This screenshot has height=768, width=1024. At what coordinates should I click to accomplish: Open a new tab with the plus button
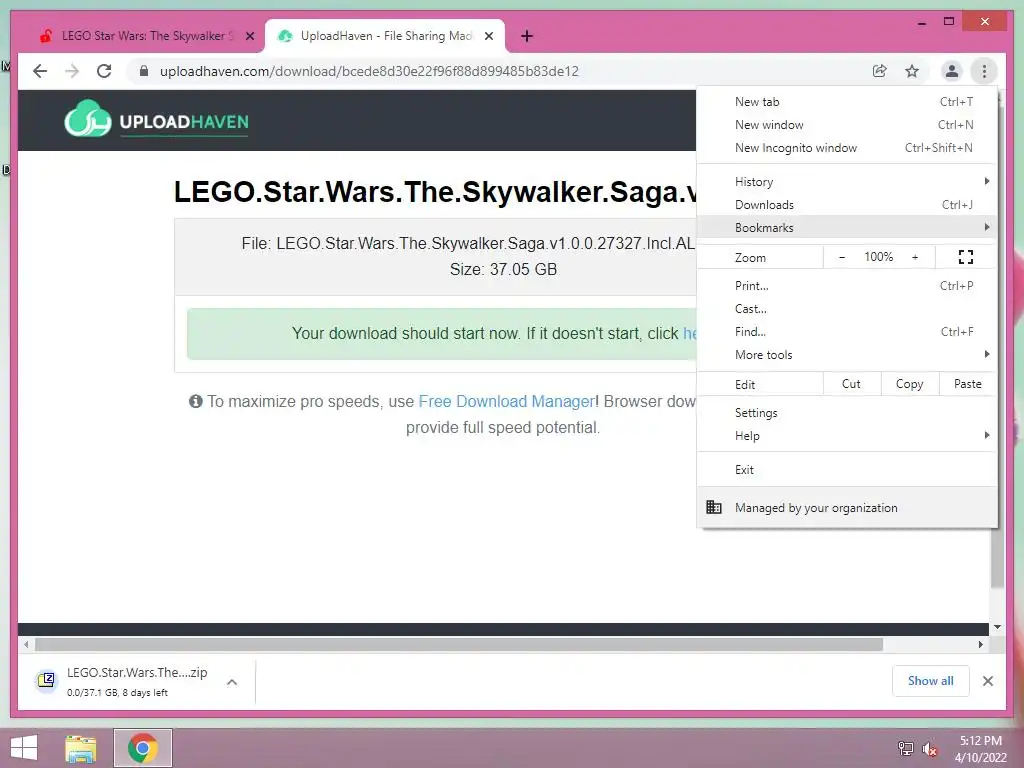click(527, 36)
